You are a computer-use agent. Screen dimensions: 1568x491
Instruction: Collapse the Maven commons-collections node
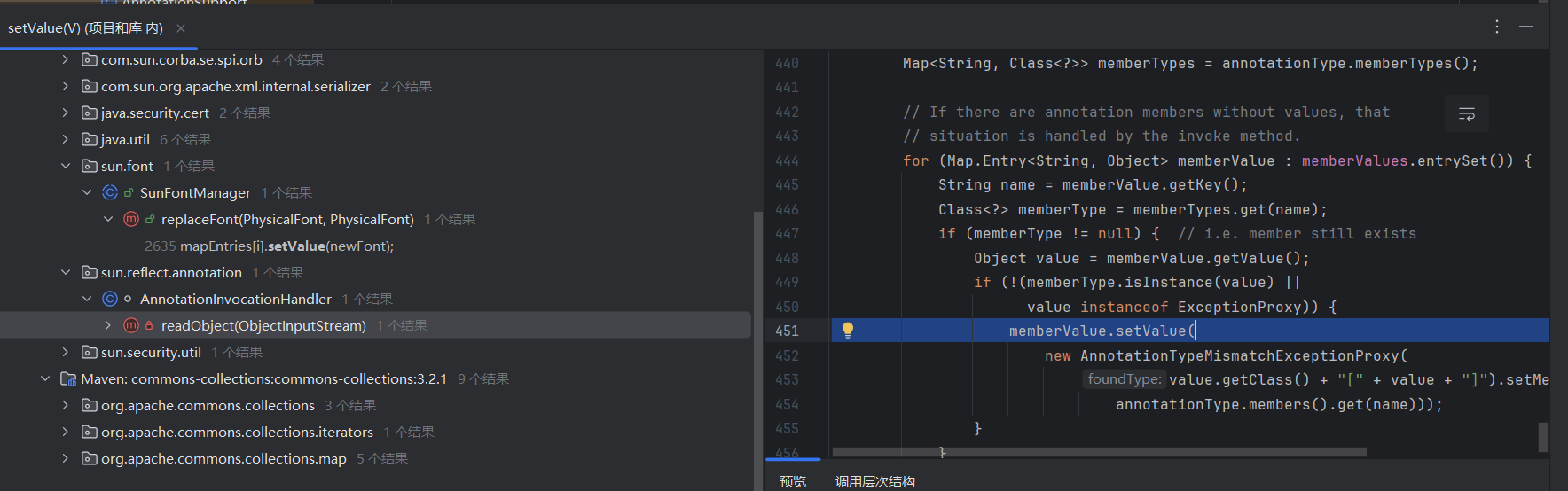pyautogui.click(x=45, y=378)
